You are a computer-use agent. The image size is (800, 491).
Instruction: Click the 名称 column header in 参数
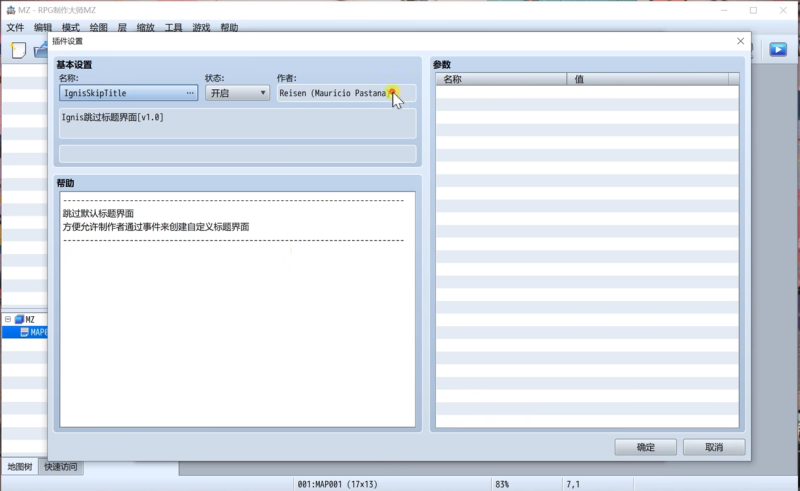tap(501, 79)
